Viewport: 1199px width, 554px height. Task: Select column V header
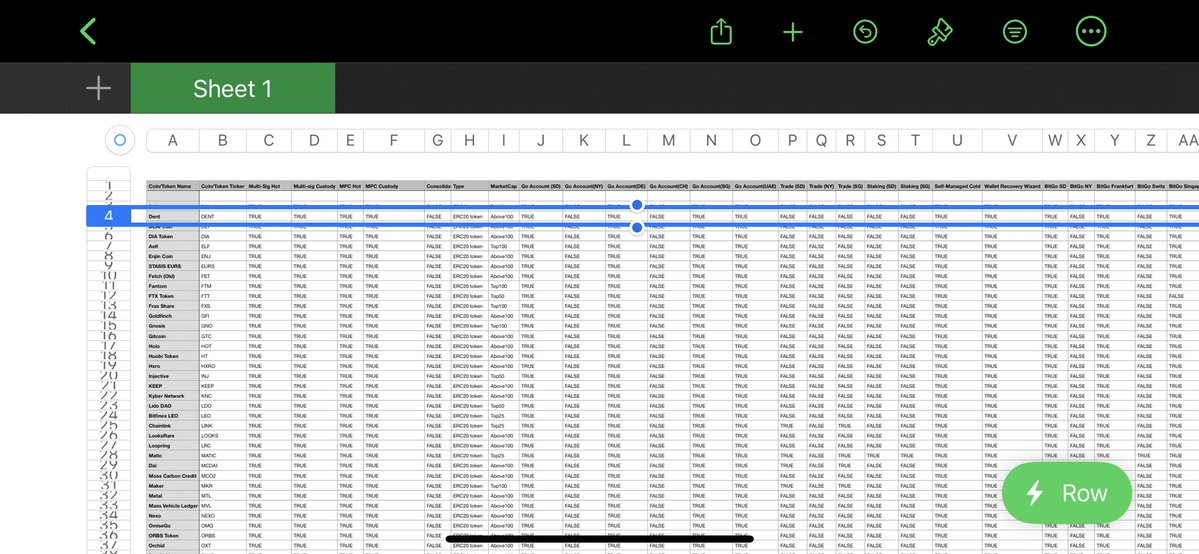[1012, 140]
